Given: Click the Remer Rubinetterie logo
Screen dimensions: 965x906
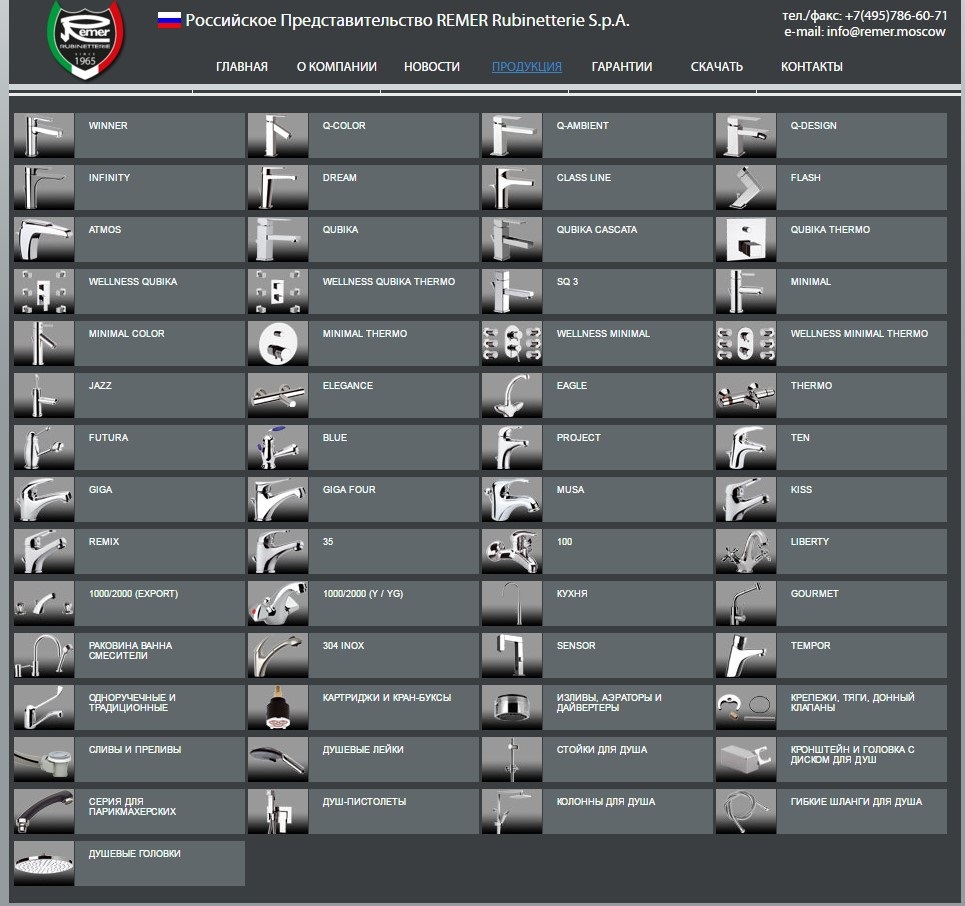Looking at the screenshot, I should point(85,39).
